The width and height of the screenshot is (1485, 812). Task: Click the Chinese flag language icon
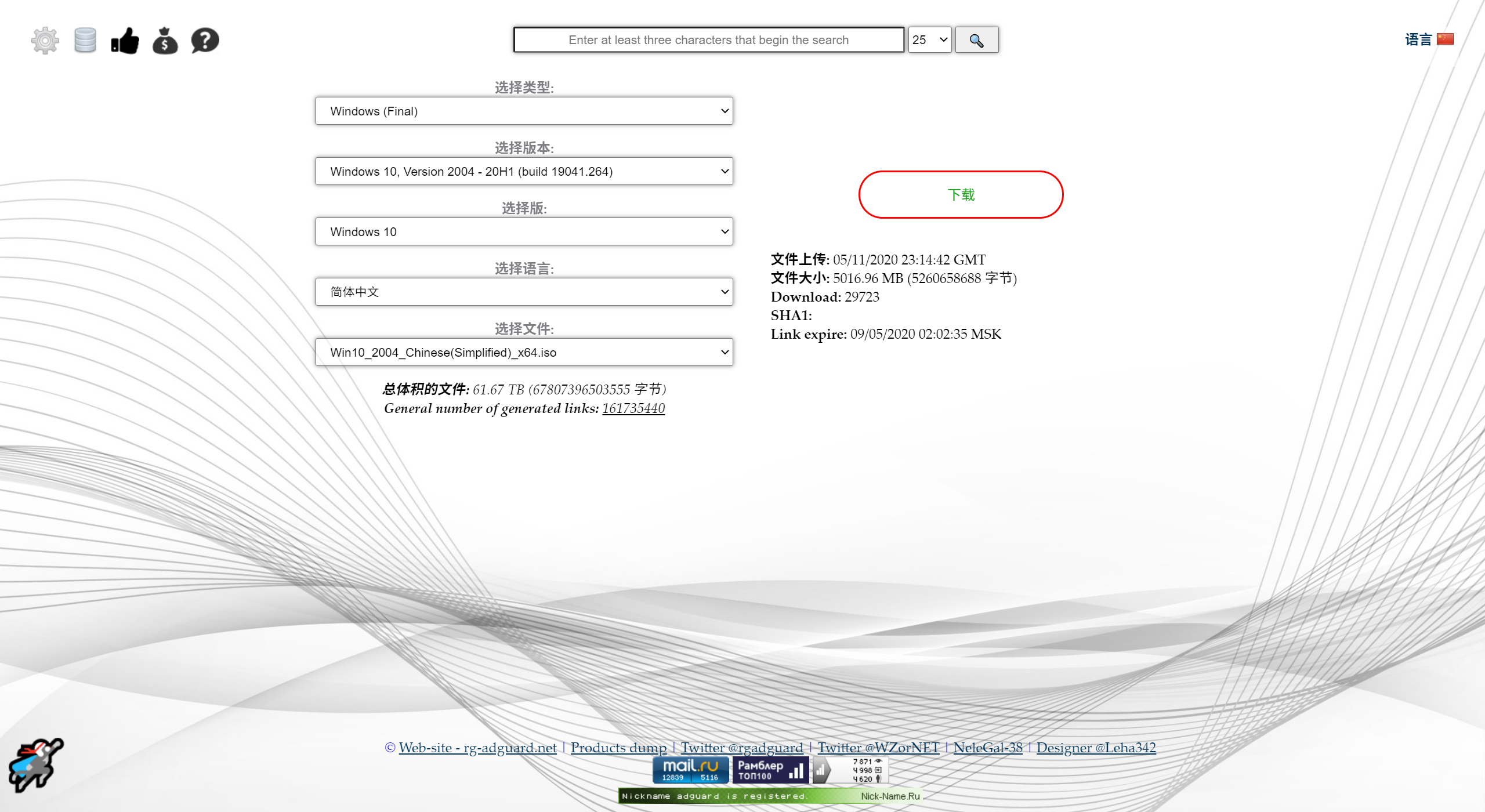coord(1445,39)
